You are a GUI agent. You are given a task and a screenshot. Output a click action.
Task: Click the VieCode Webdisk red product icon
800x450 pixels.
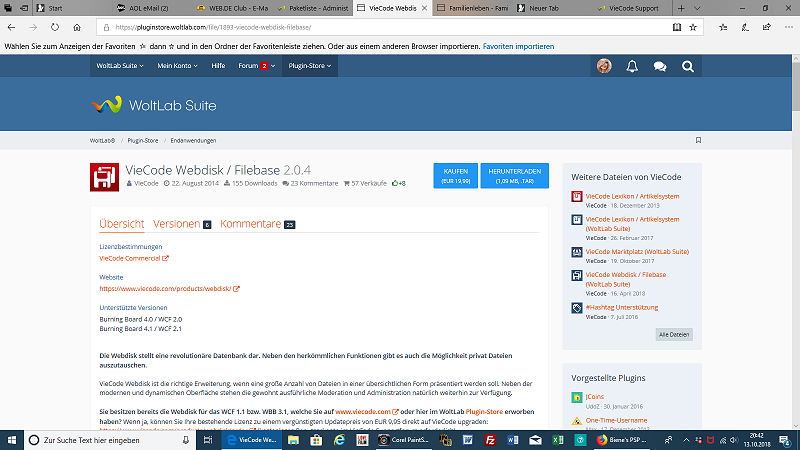coord(105,176)
